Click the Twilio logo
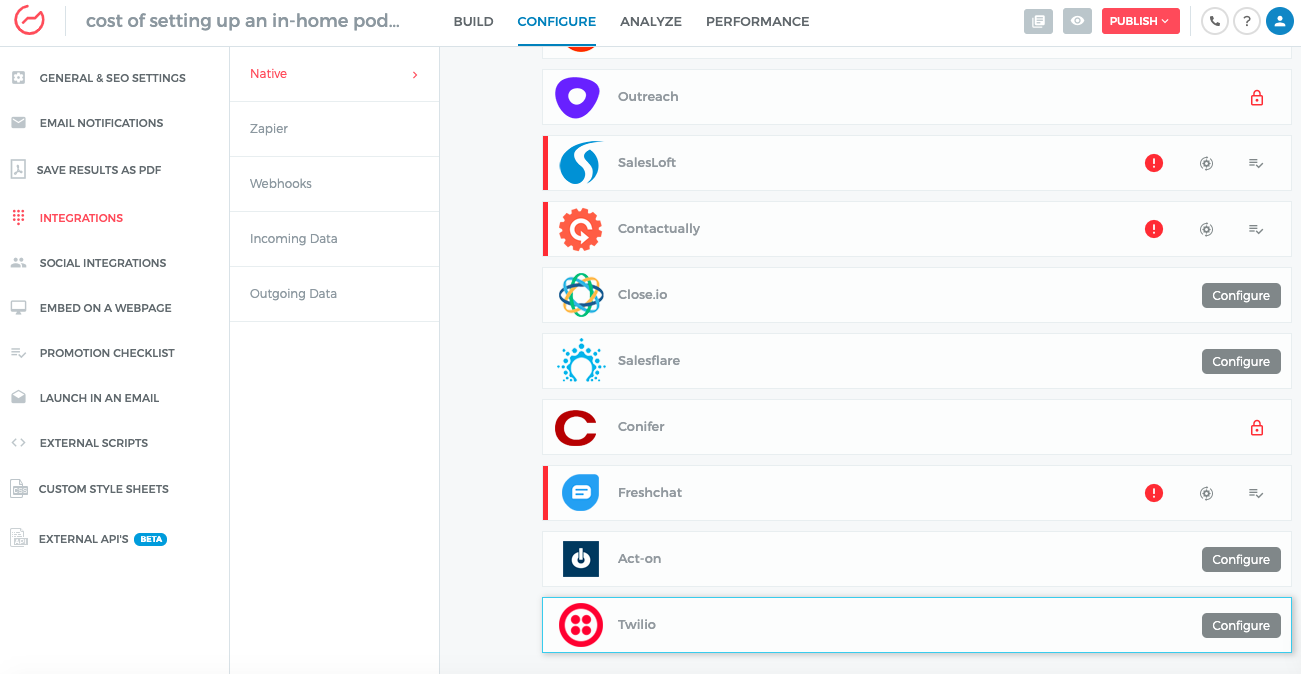This screenshot has height=674, width=1301. (580, 625)
